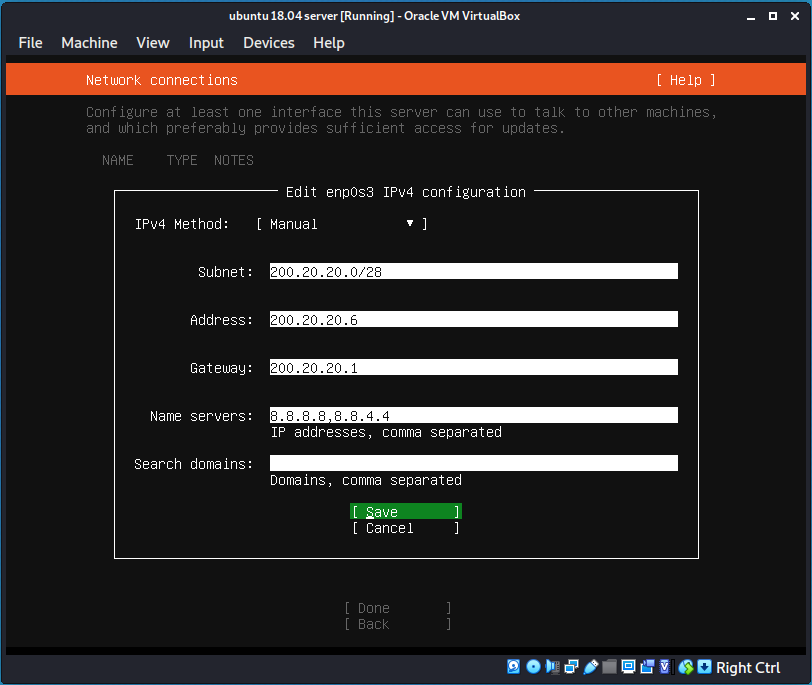The image size is (812, 685).
Task: Click the audio status icon in statusbar
Action: 552,666
